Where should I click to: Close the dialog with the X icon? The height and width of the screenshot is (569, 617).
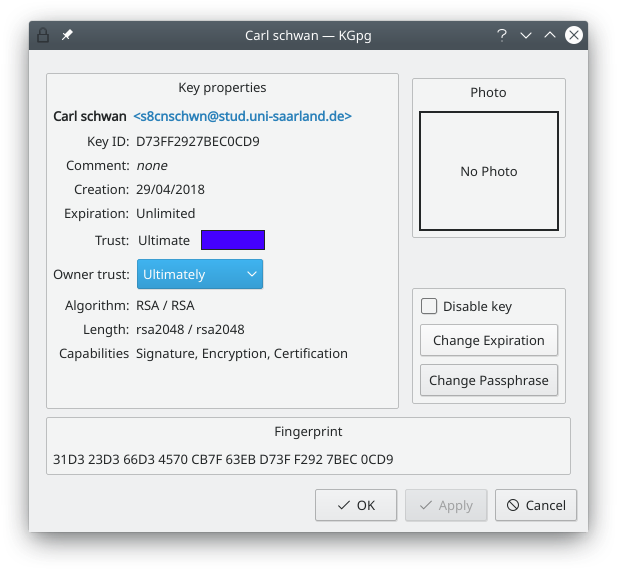574,35
